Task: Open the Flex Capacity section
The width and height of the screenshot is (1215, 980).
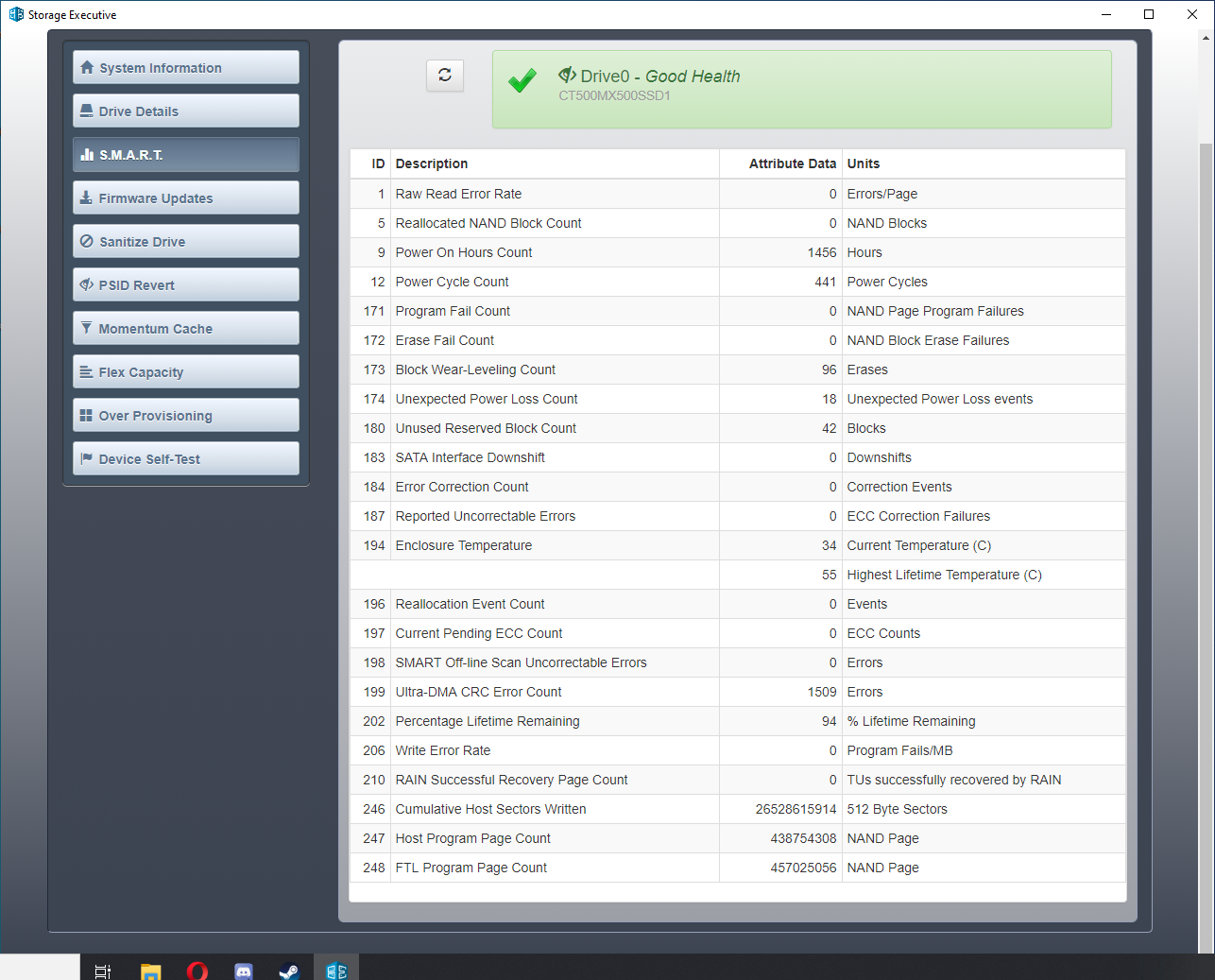Action: pos(186,371)
